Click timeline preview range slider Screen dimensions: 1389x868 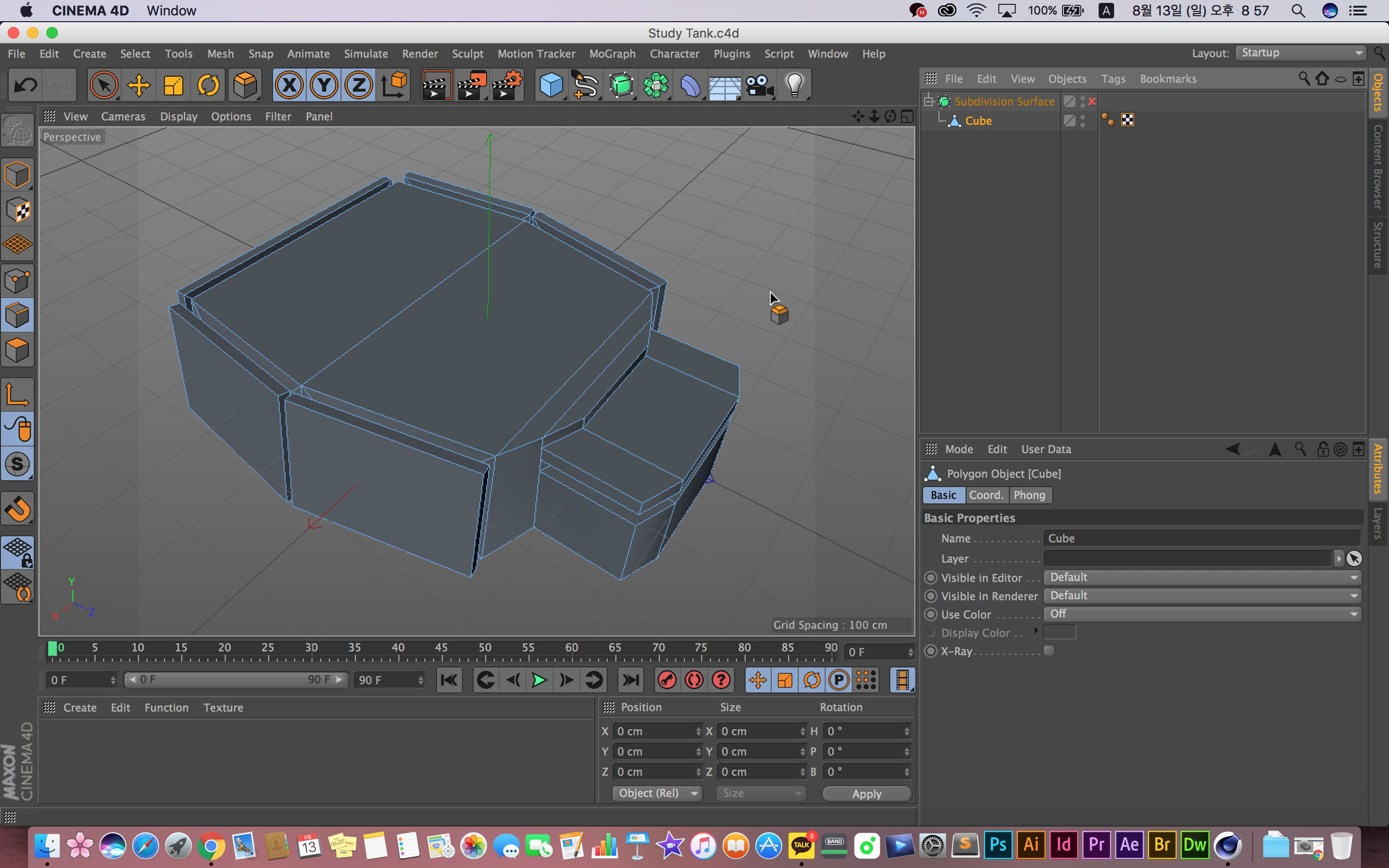[x=235, y=680]
